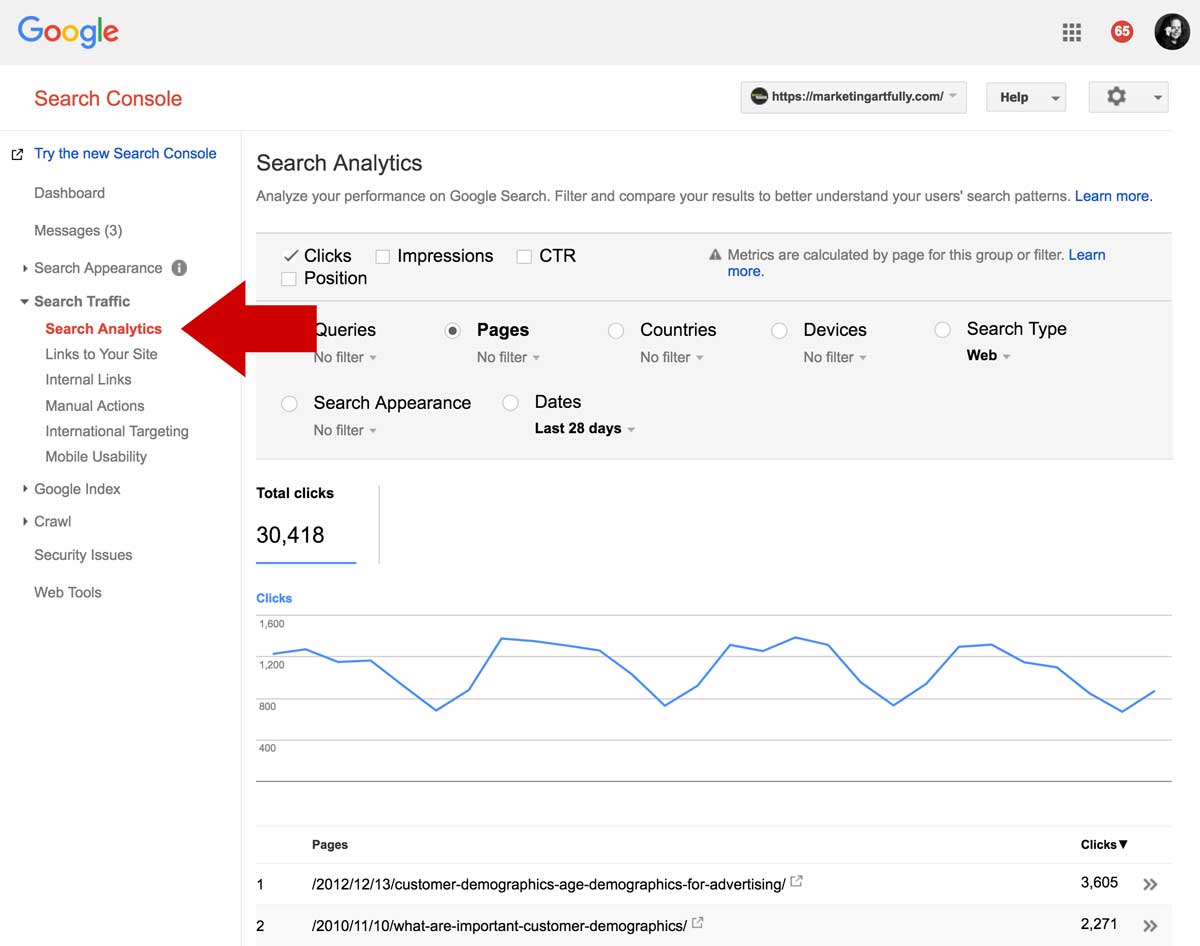Uncheck the Clicks metric checkbox
Viewport: 1200px width, 946px height.
point(291,255)
